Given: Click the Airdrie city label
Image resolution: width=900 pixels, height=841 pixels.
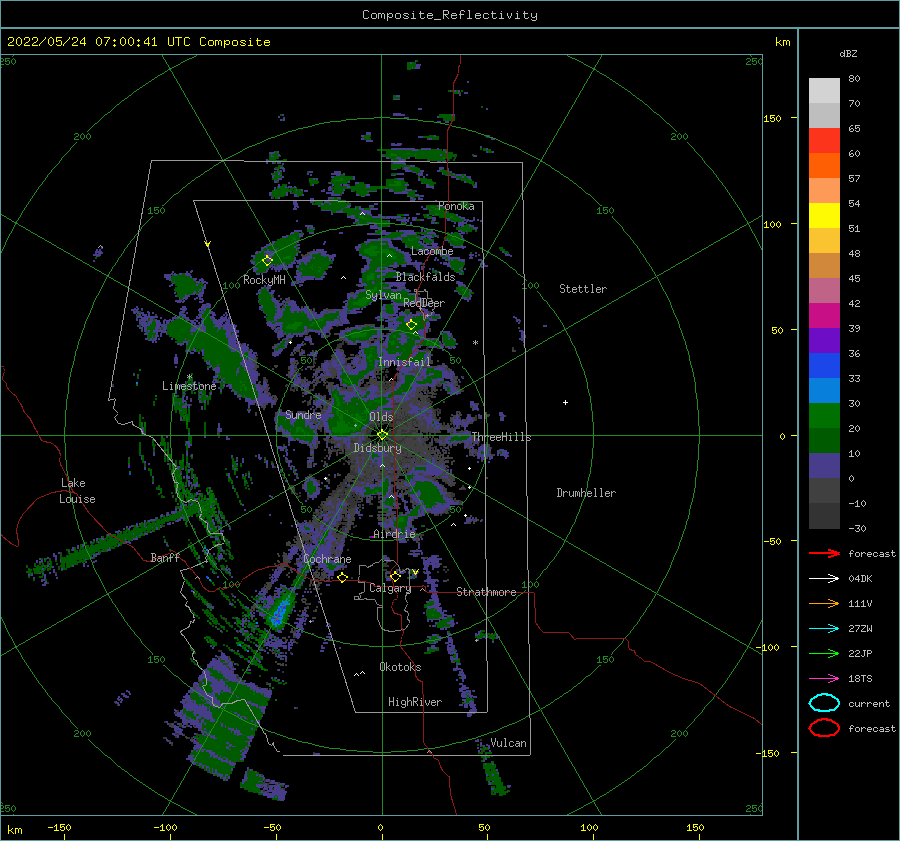Looking at the screenshot, I should click(394, 534).
